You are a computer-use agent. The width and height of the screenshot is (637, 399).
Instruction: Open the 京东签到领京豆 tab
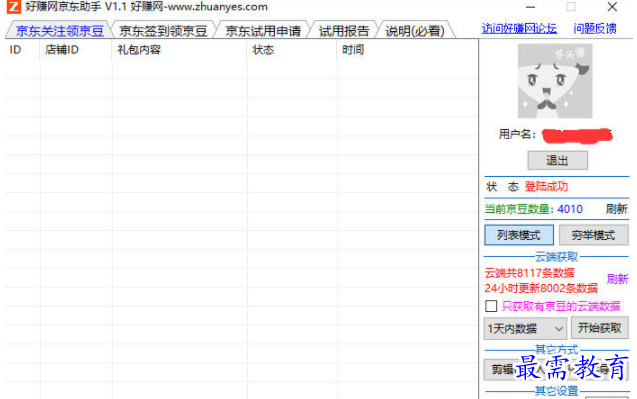(x=163, y=31)
